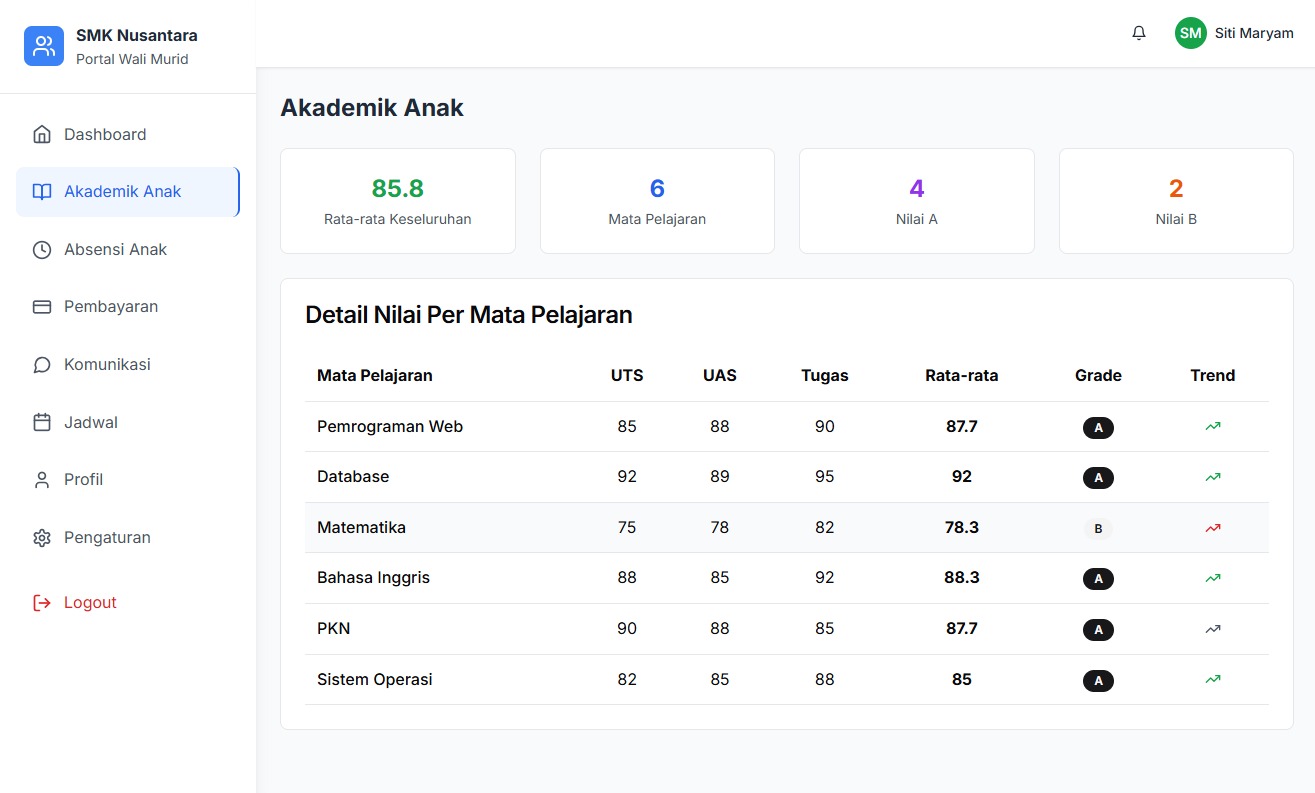Screen dimensions: 1315x793
Task: Click the Grade A badge for PKN
Action: (1098, 630)
